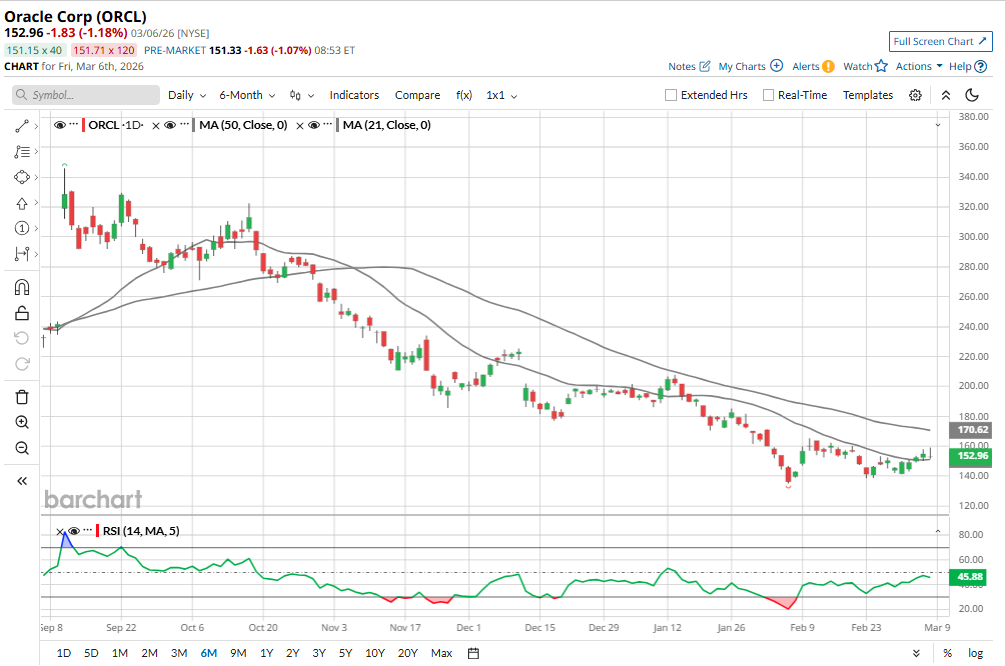This screenshot has width=1005, height=666.
Task: Switch to dark mode moon icon
Action: pyautogui.click(x=972, y=95)
